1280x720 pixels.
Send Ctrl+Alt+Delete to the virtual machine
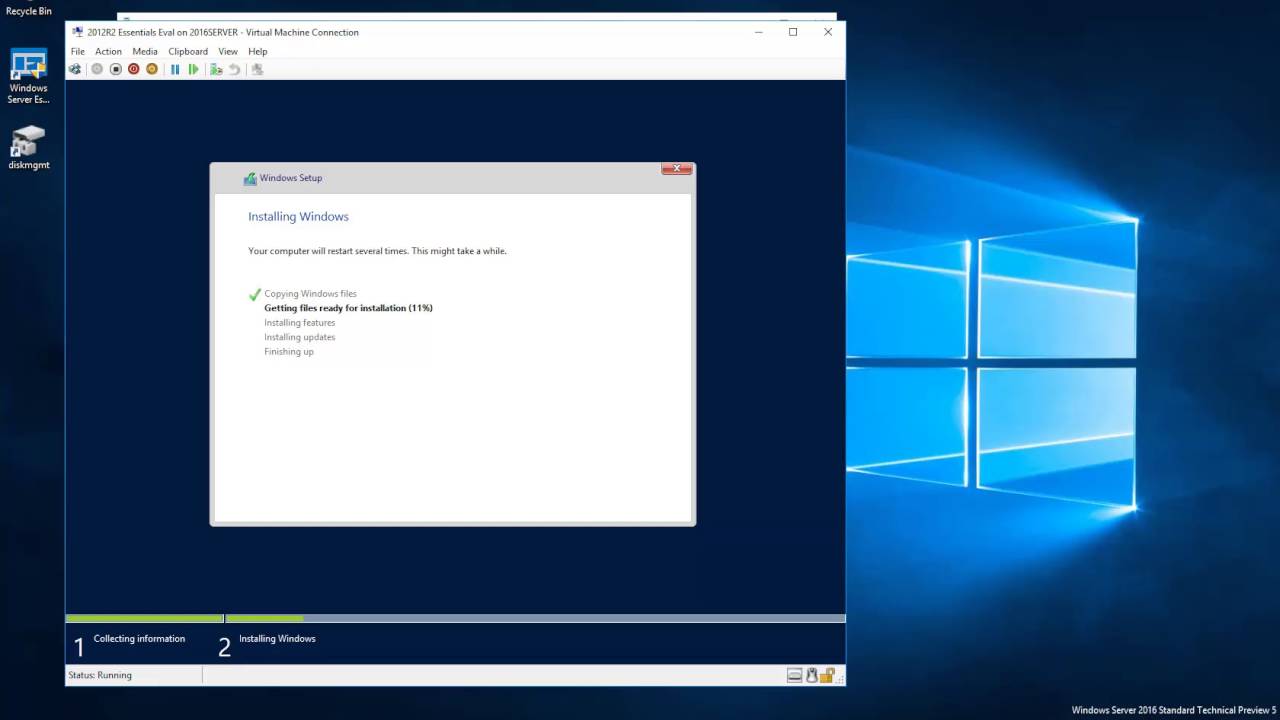coord(75,69)
